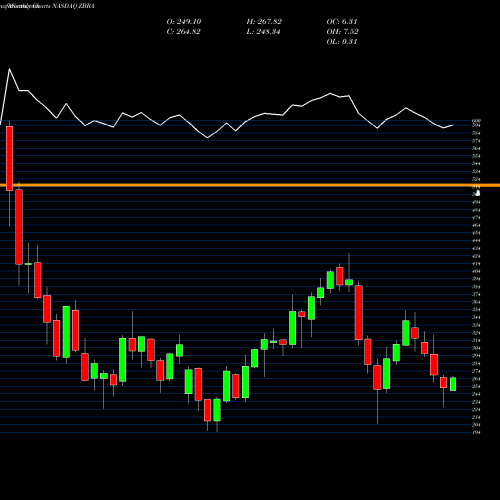Click the 'OH: 7.52' value
The height and width of the screenshot is (500, 500).
(342, 32)
